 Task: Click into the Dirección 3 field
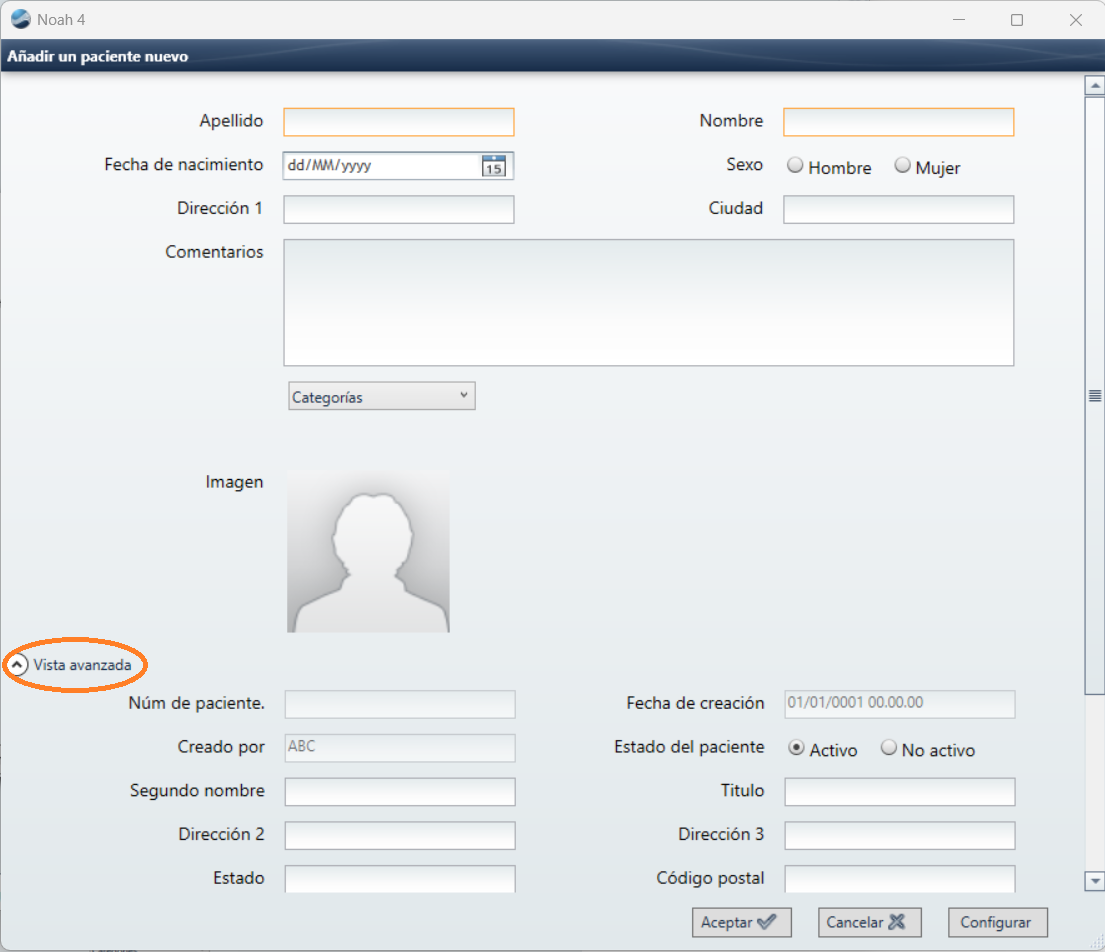click(x=899, y=835)
